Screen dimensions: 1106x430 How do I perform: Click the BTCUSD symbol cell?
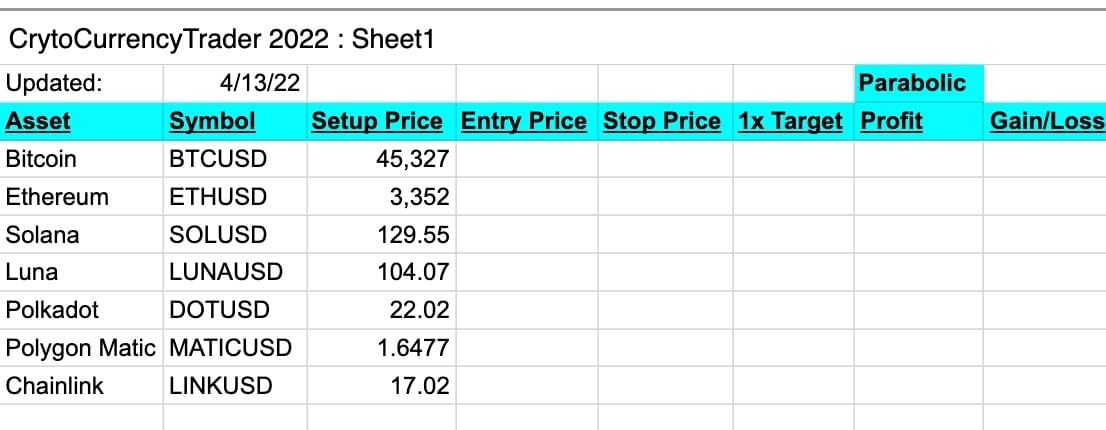coord(235,159)
